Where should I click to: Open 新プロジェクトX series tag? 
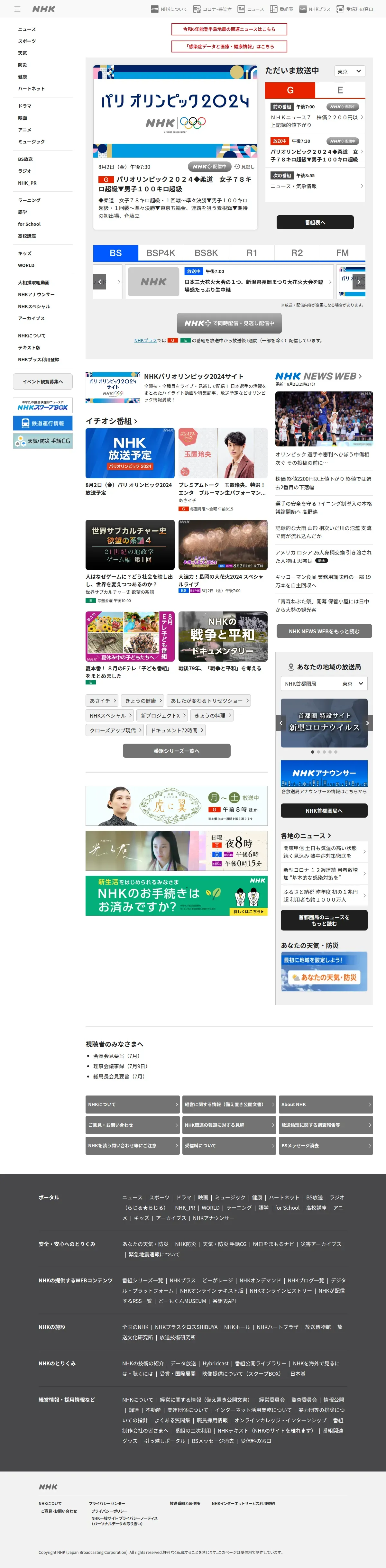pyautogui.click(x=161, y=715)
